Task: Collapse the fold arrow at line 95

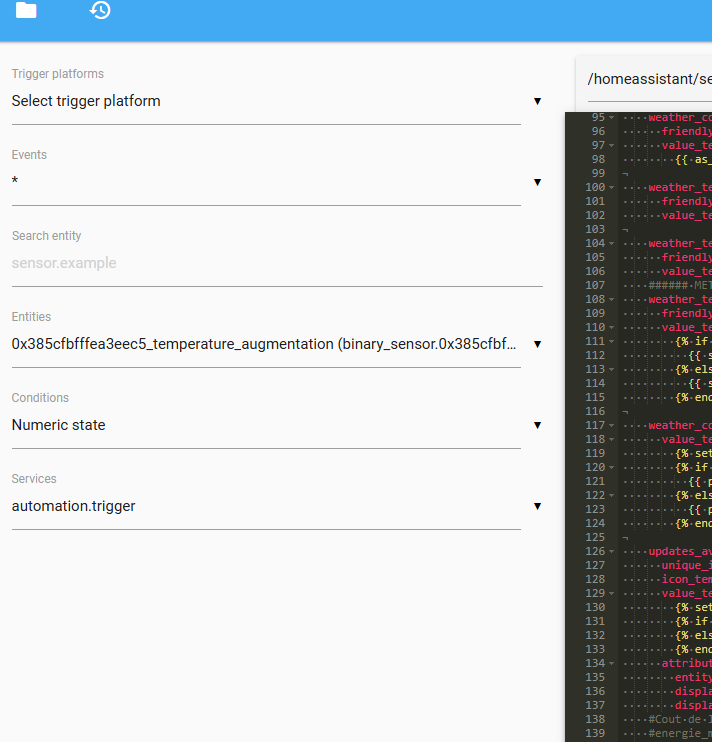Action: click(612, 117)
